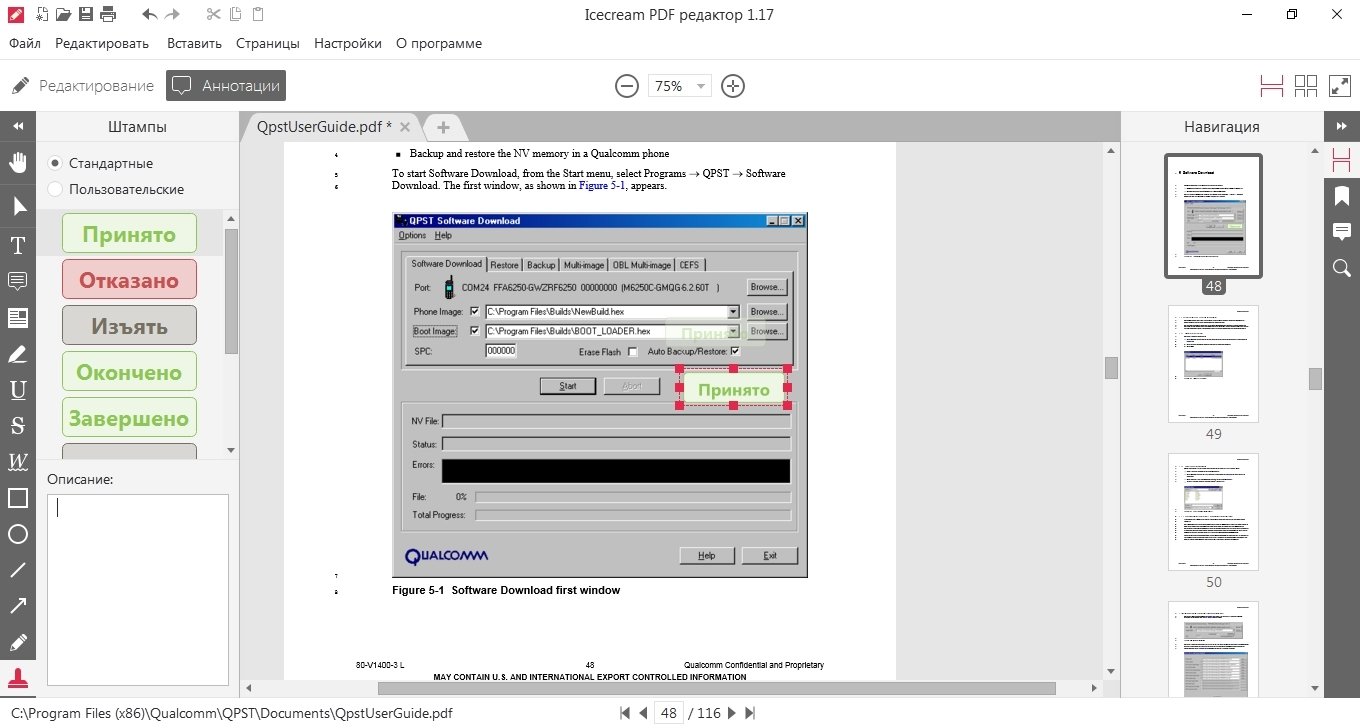Select the Hand pan tool

[x=17, y=163]
